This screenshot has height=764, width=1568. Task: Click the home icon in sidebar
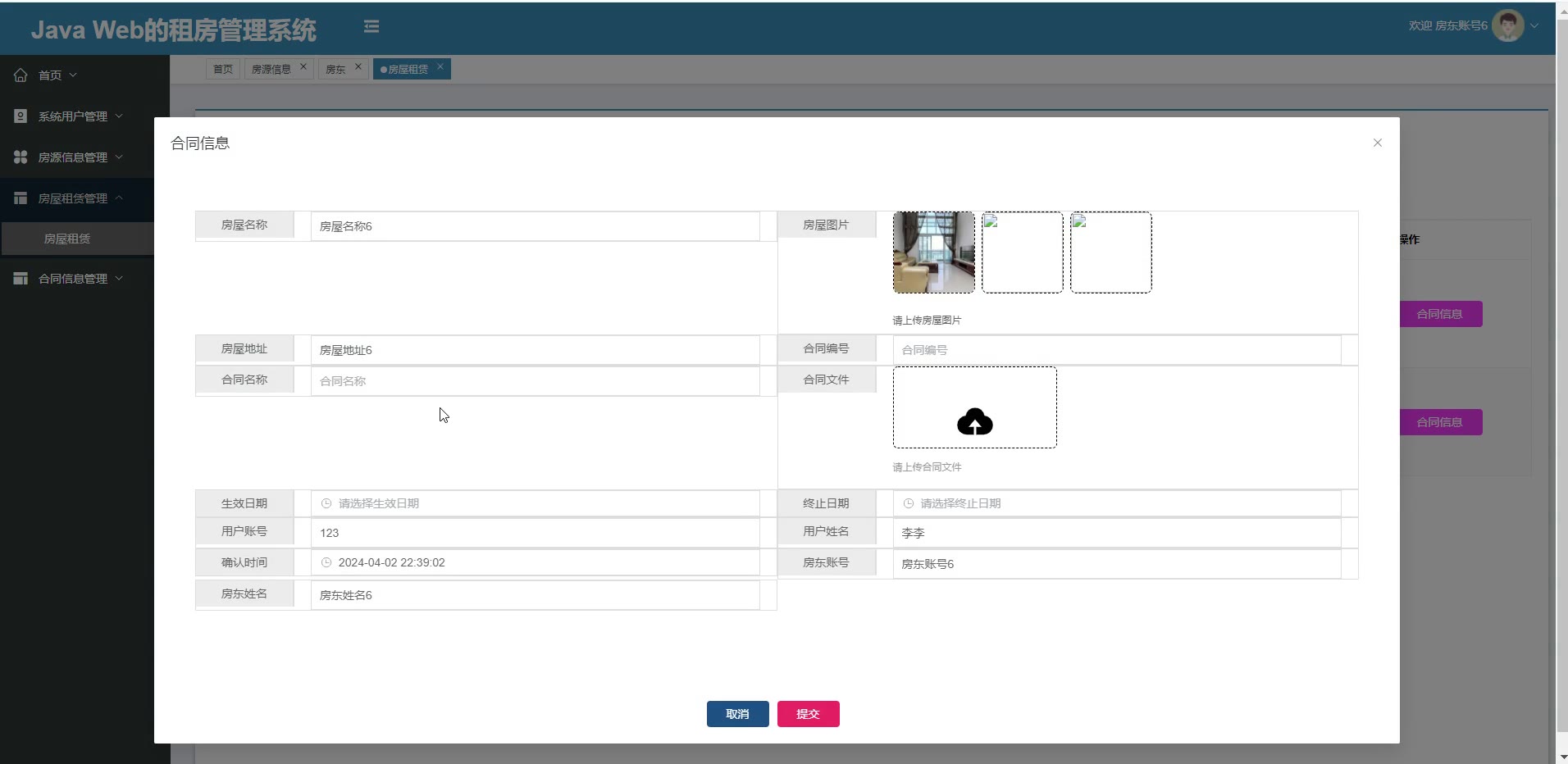pyautogui.click(x=21, y=75)
